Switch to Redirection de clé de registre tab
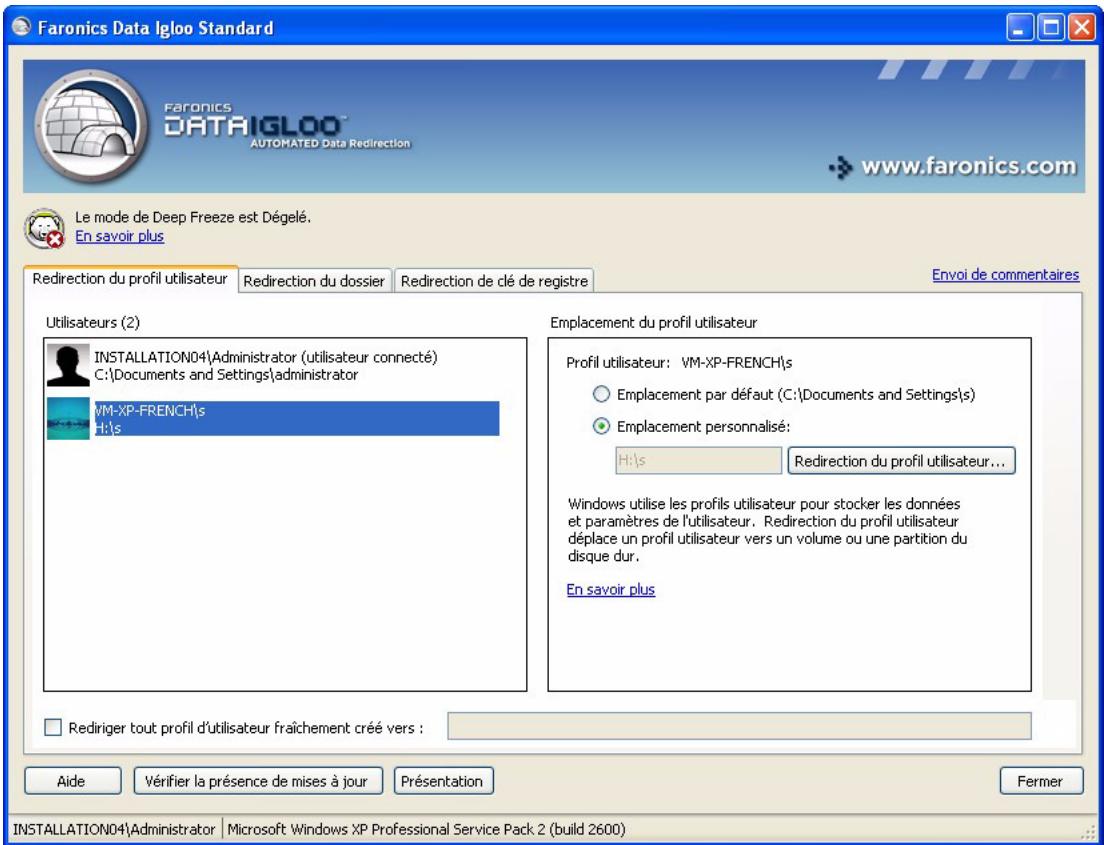The height and width of the screenshot is (845, 1104). 494,281
